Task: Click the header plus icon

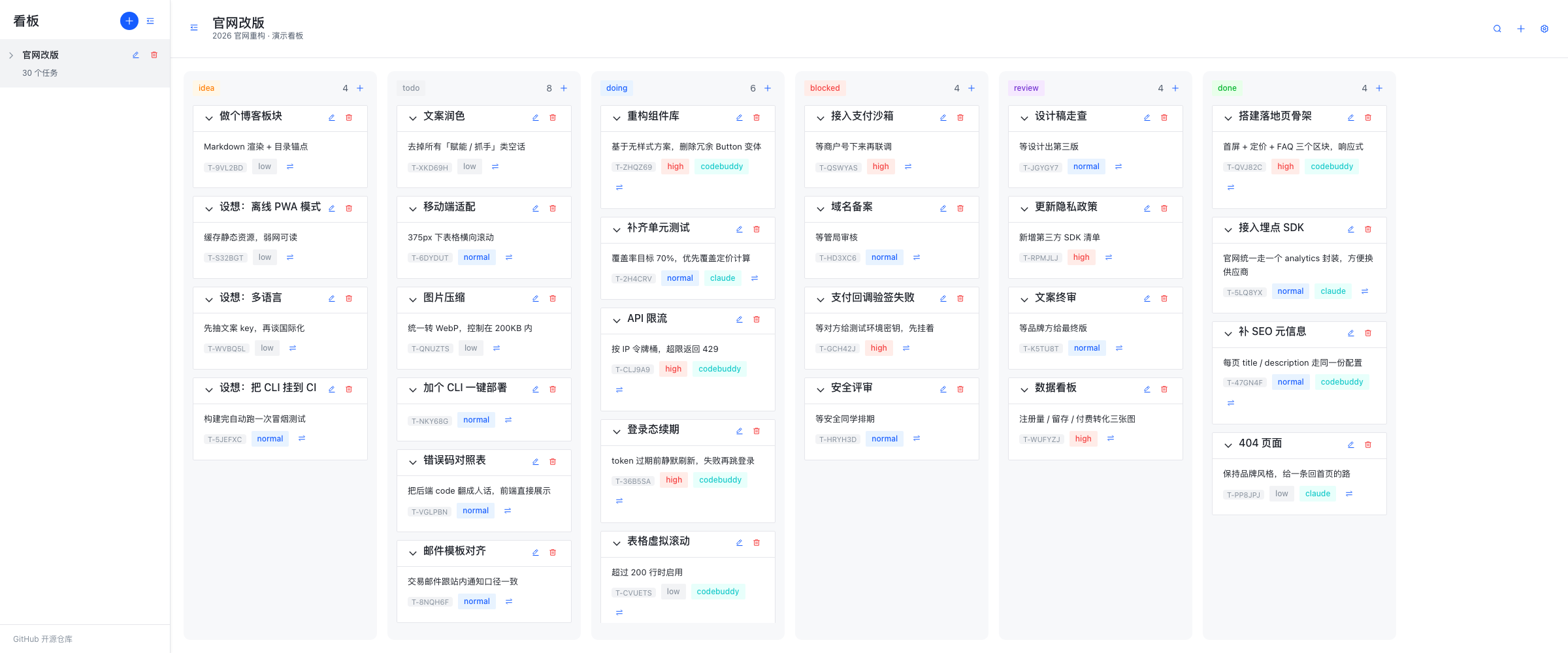Action: [x=1521, y=29]
